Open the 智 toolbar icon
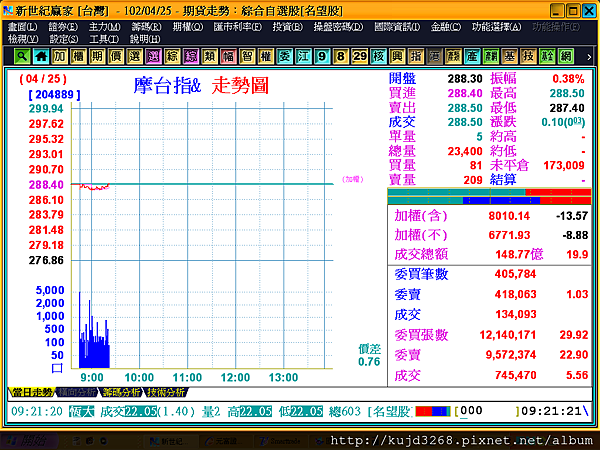600x450 pixels. pos(247,57)
